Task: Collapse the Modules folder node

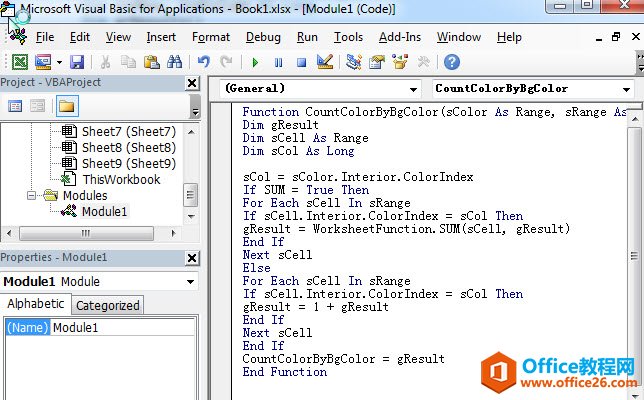Action: [x=31, y=195]
